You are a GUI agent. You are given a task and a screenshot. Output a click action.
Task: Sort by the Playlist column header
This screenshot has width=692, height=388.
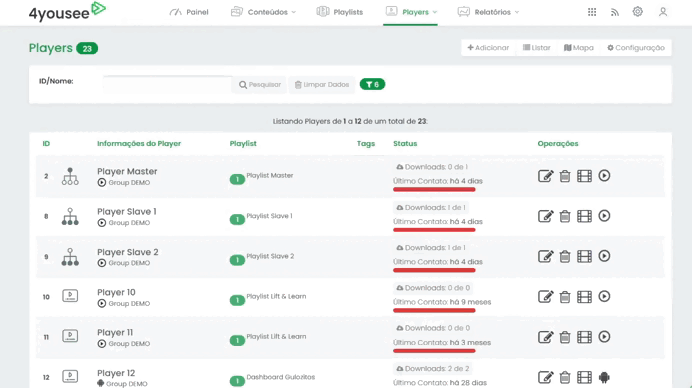click(x=243, y=143)
